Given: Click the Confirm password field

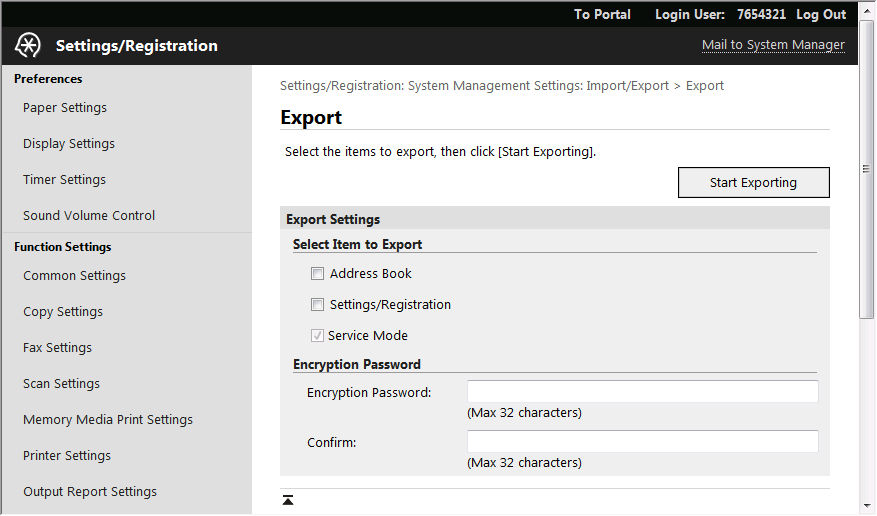Looking at the screenshot, I should tap(643, 441).
